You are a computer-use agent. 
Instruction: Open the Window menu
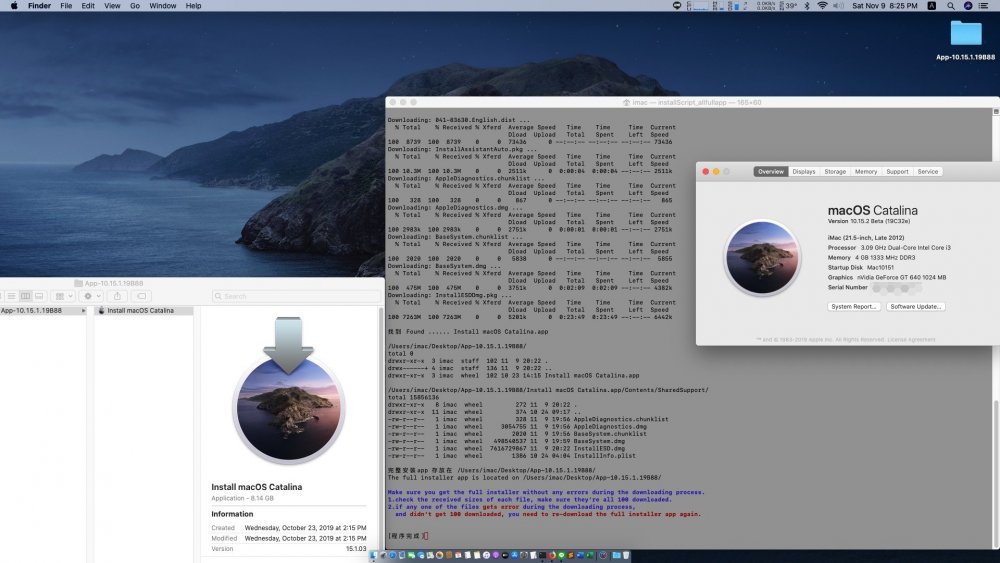[x=163, y=6]
